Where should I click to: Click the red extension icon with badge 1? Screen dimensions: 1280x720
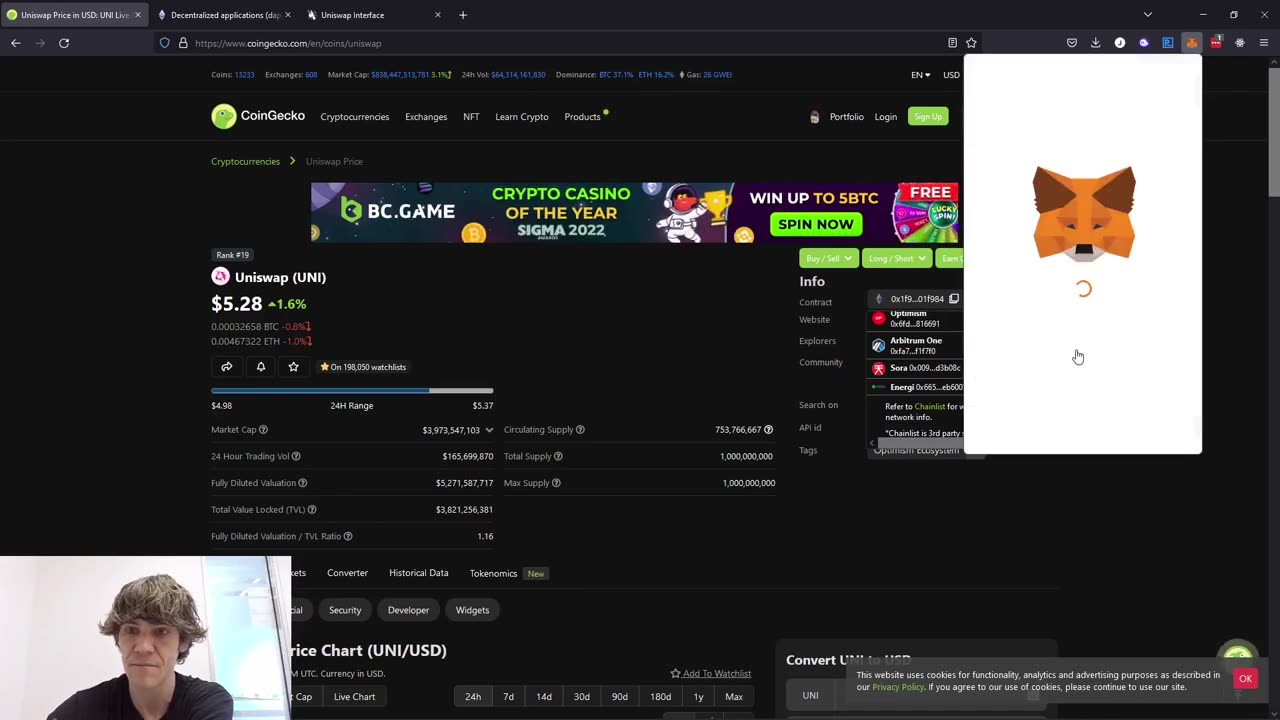(x=1216, y=43)
